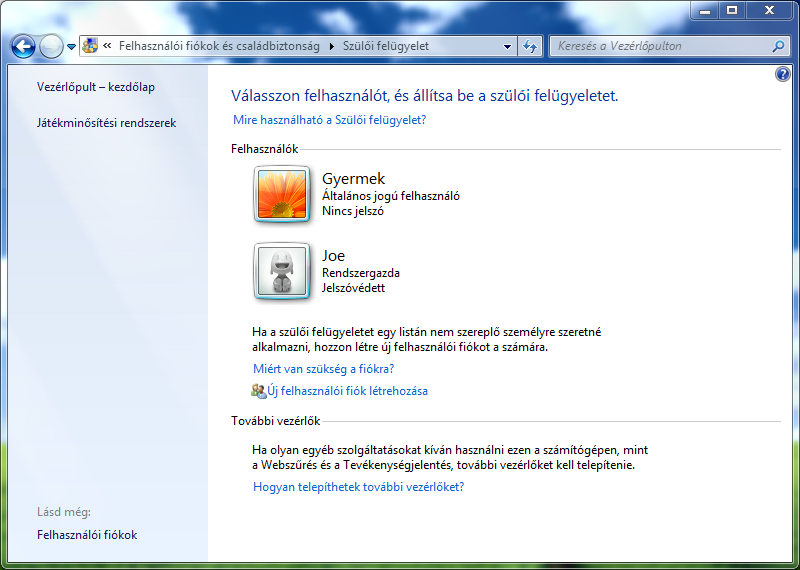Expand the breadcrumb arrow before Szülői felügyelet
This screenshot has width=800, height=570.
tap(332, 46)
